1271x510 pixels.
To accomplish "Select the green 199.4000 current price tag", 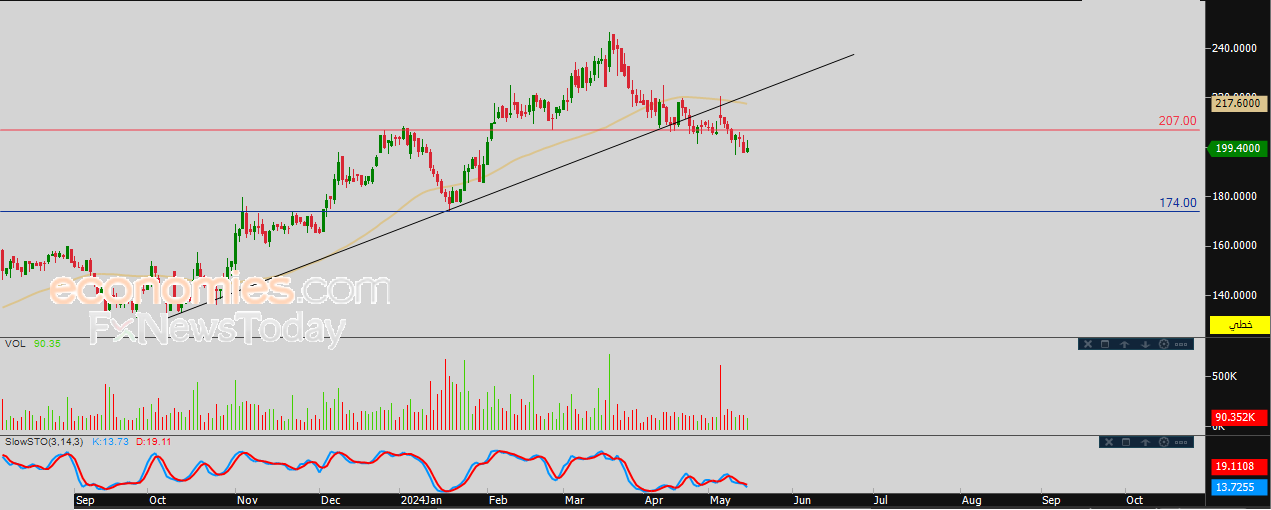I will (1238, 148).
